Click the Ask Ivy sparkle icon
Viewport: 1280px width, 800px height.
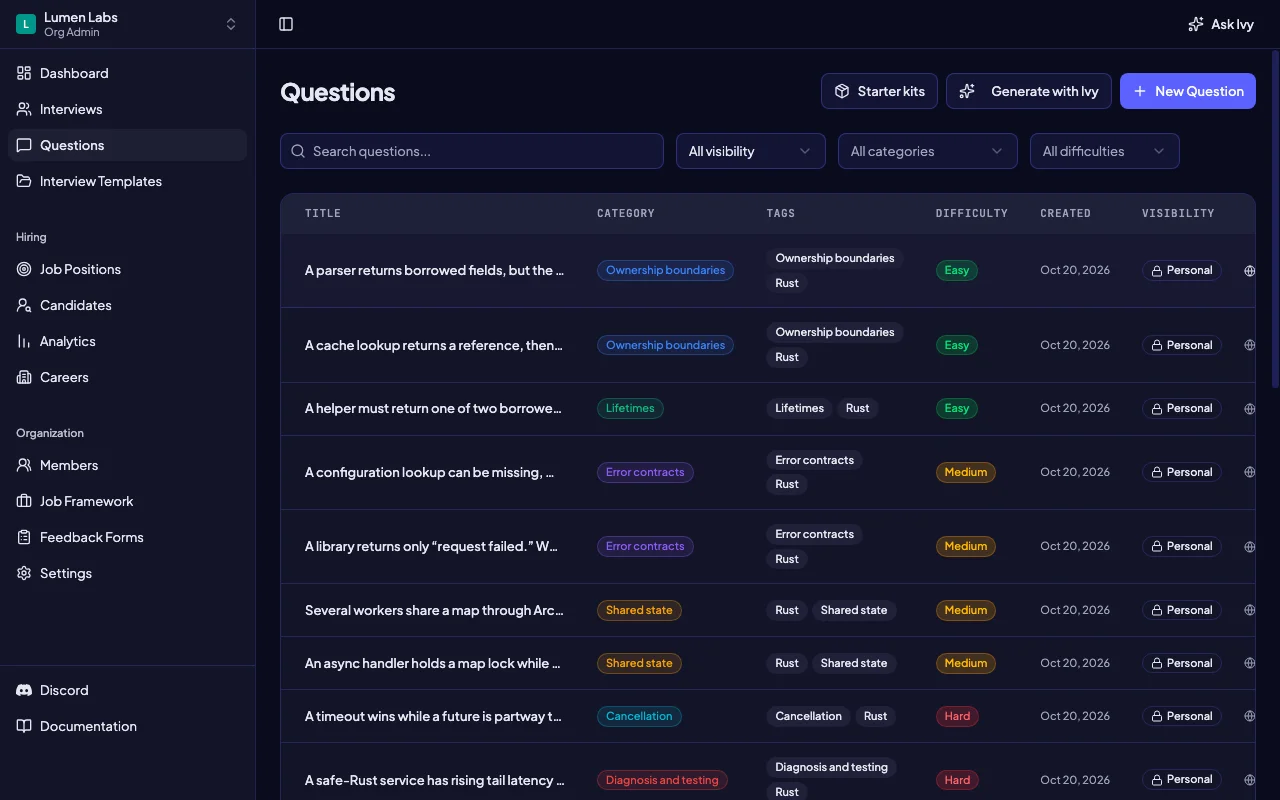pos(1195,24)
